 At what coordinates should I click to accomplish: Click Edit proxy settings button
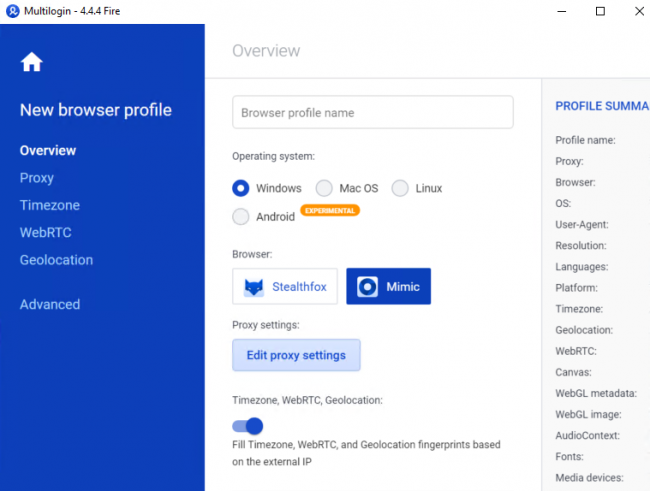click(x=296, y=355)
